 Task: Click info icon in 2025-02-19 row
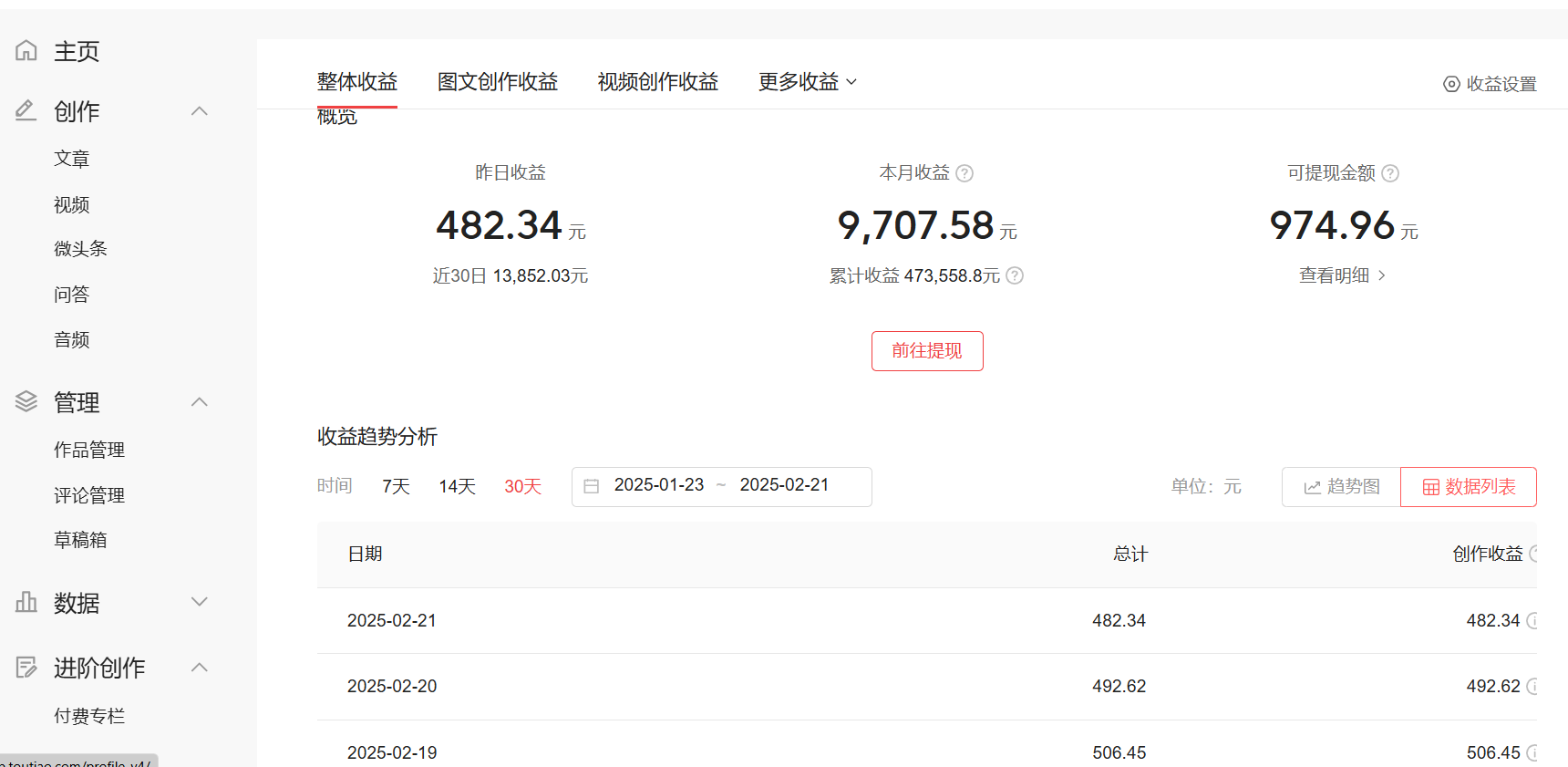tap(1532, 752)
